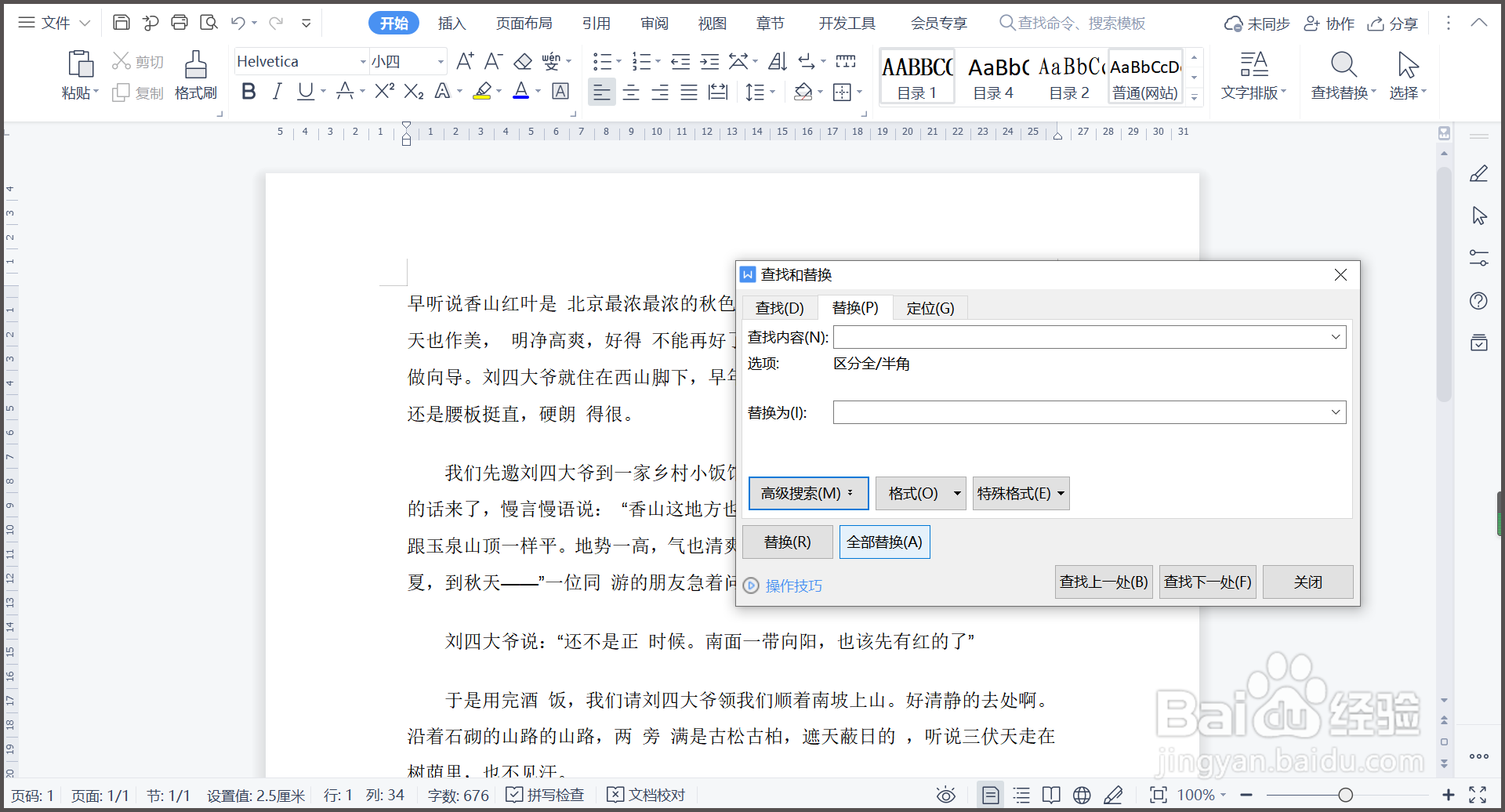The image size is (1505, 812).
Task: Expand the 特殊格式(E) dropdown
Action: 1021,493
